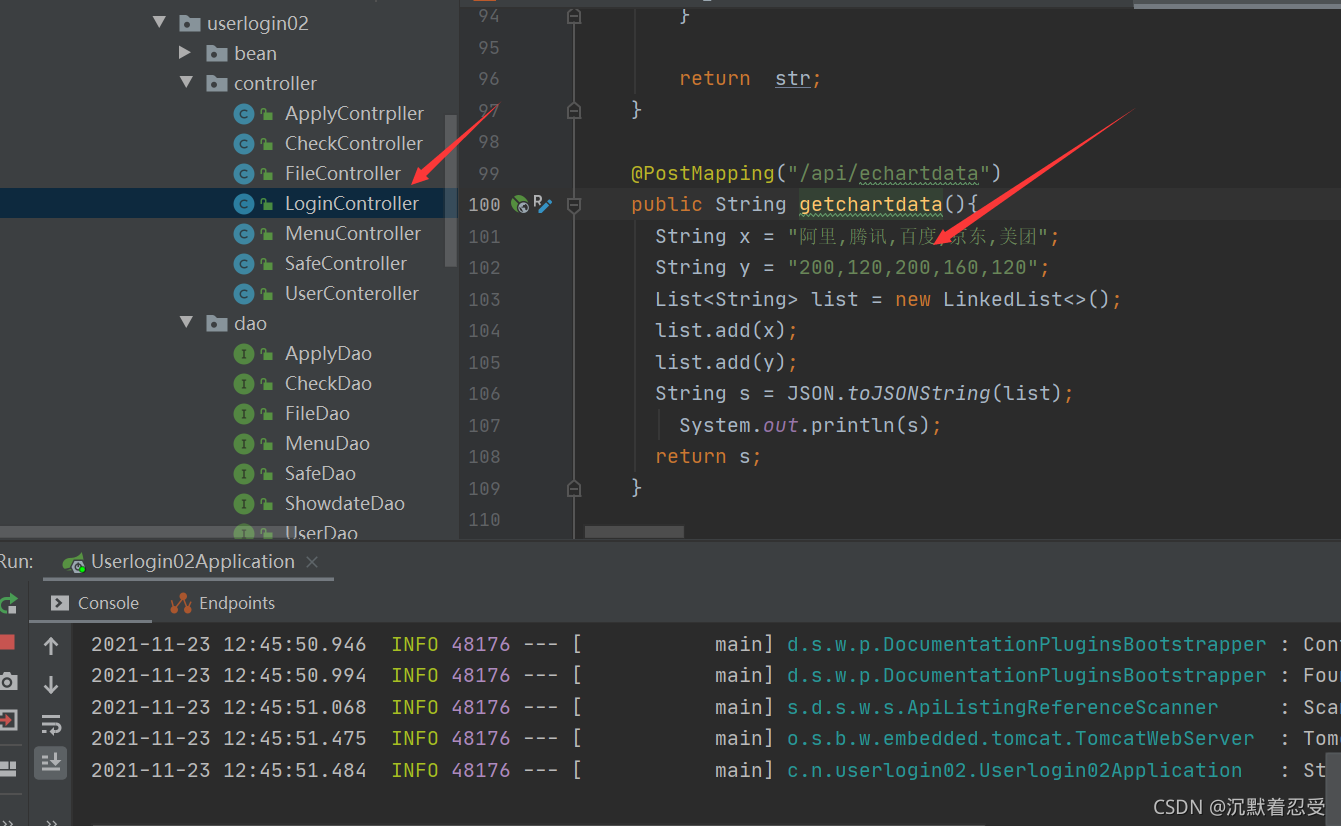Click list.add(x) on line 104
Screen dimensions: 1341x826
[726, 330]
